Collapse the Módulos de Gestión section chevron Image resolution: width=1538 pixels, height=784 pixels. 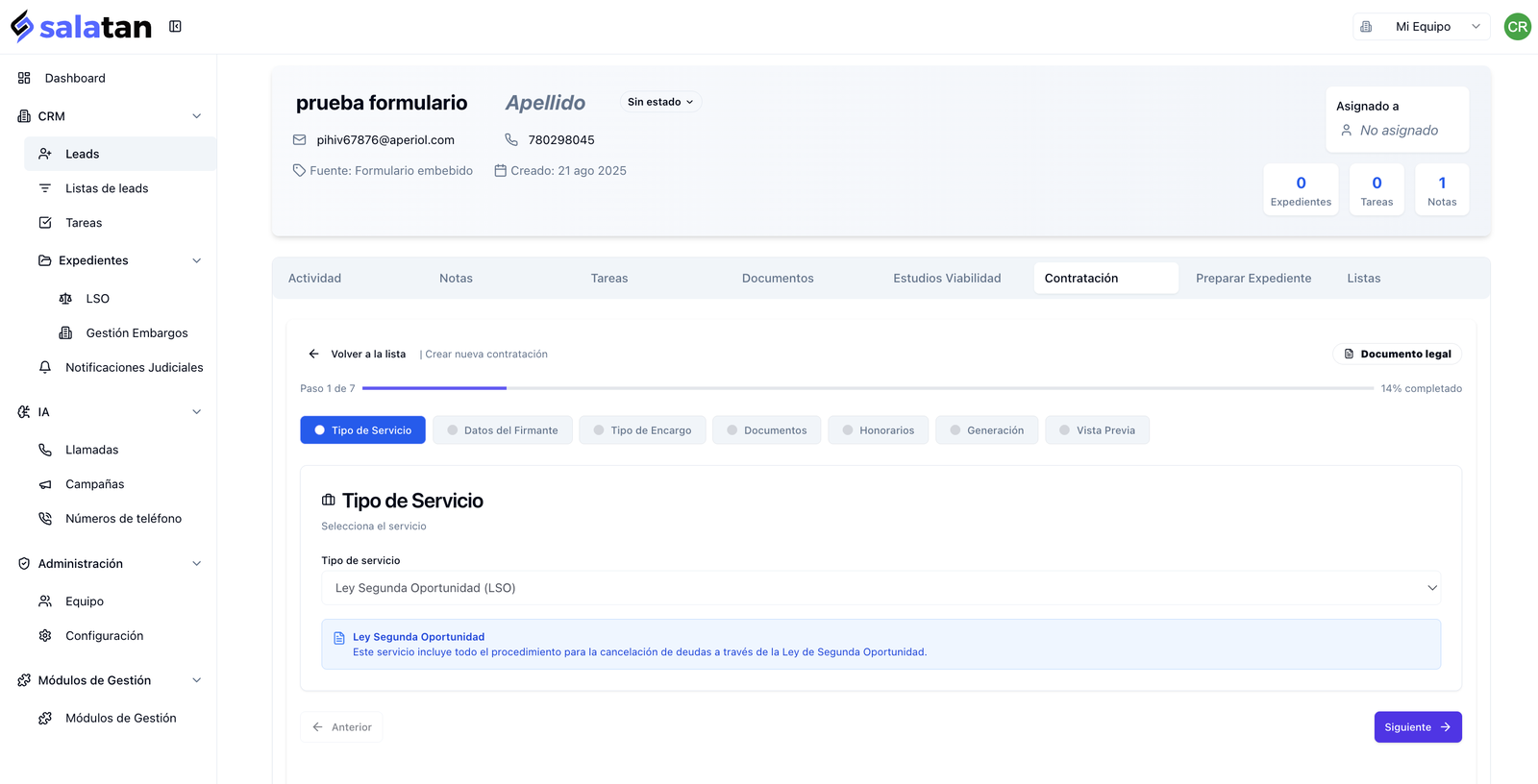pyautogui.click(x=197, y=680)
